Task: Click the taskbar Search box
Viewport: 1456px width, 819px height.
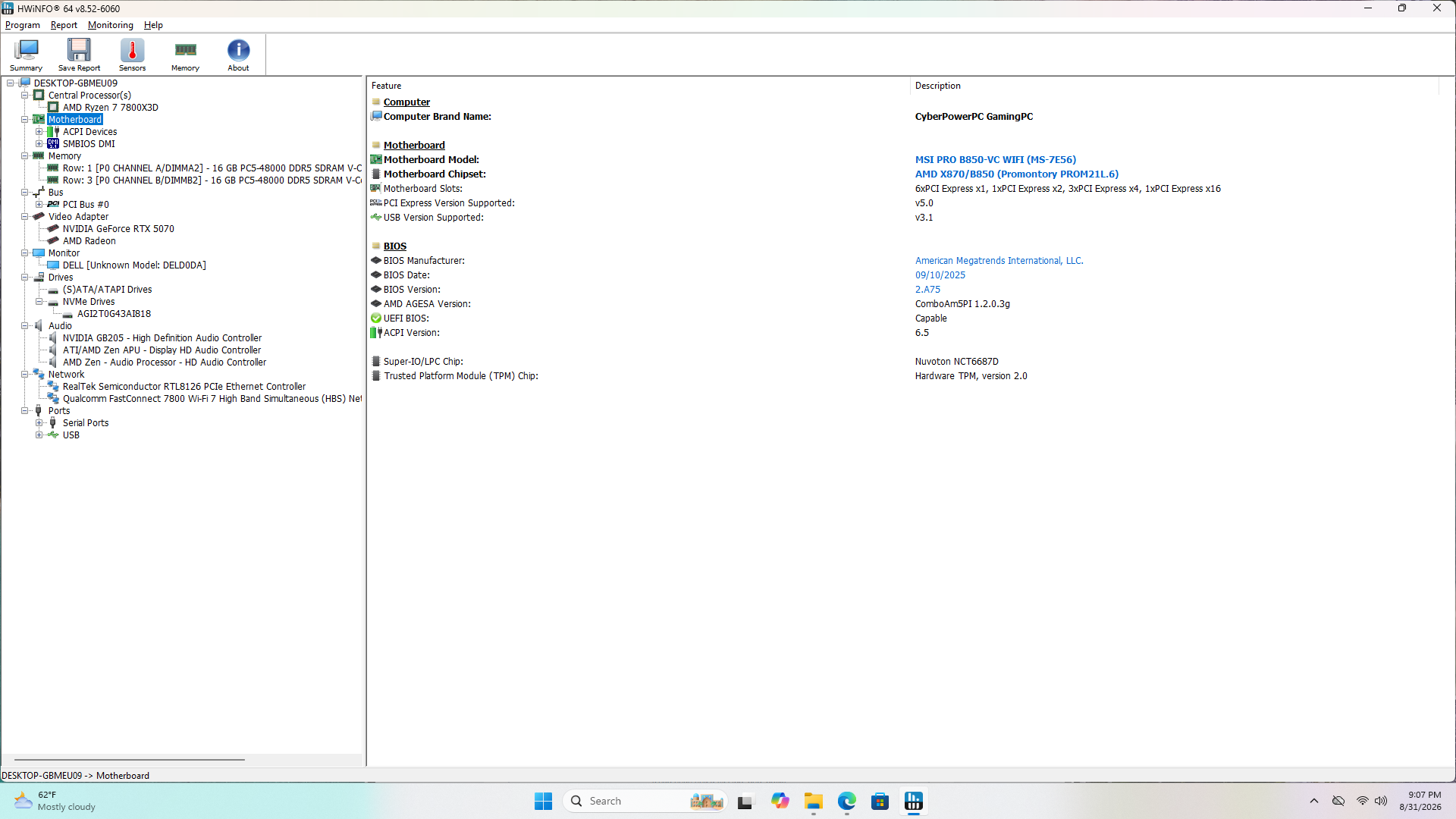Action: coord(645,801)
